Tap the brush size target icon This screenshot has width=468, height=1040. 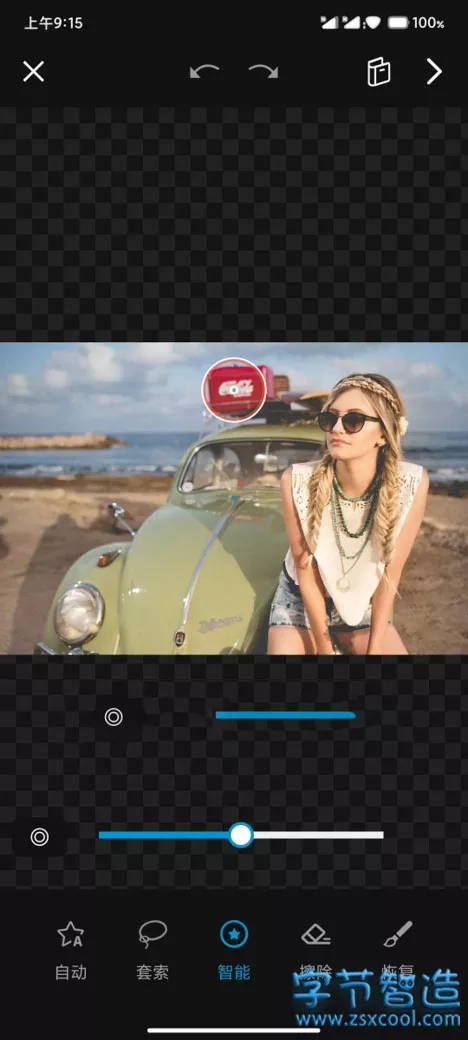40,836
